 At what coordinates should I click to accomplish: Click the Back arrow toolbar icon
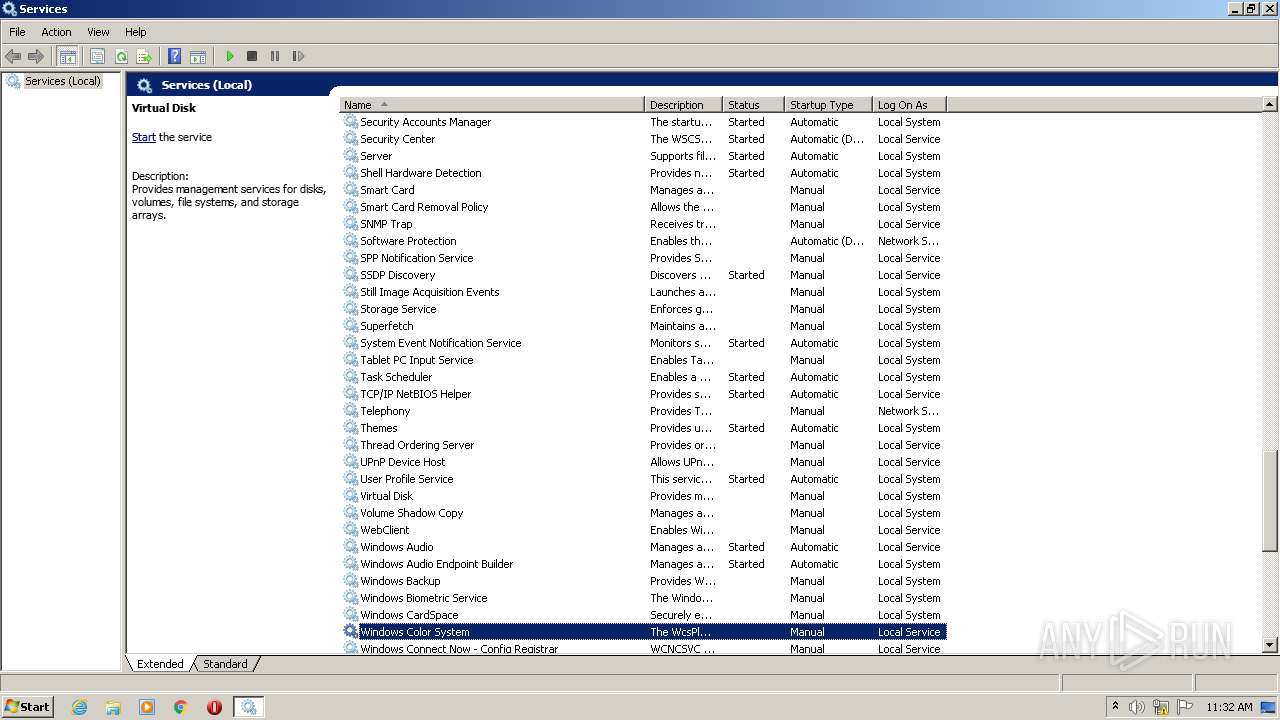pos(13,56)
